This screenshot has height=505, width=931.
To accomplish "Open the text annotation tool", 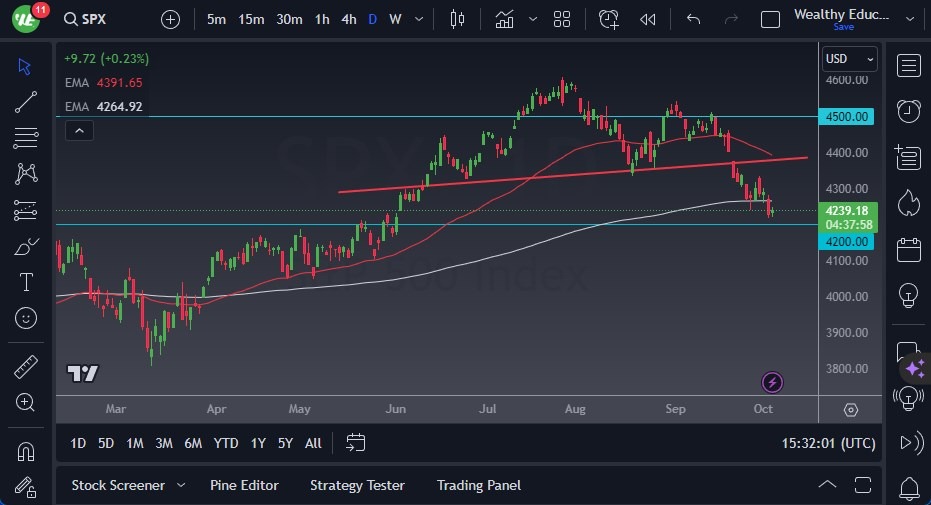I will click(27, 282).
